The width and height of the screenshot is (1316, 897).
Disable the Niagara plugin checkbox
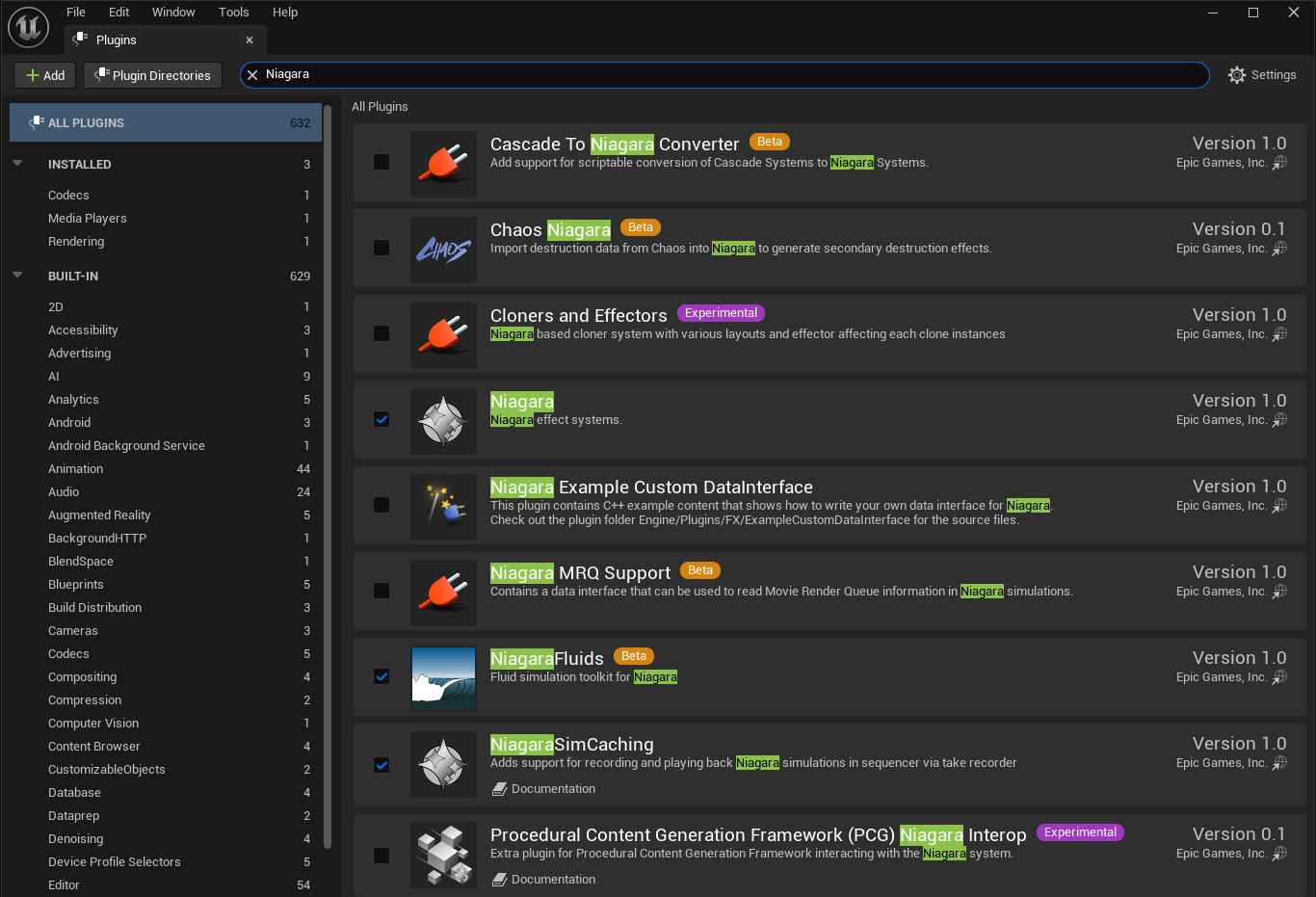[x=382, y=419]
